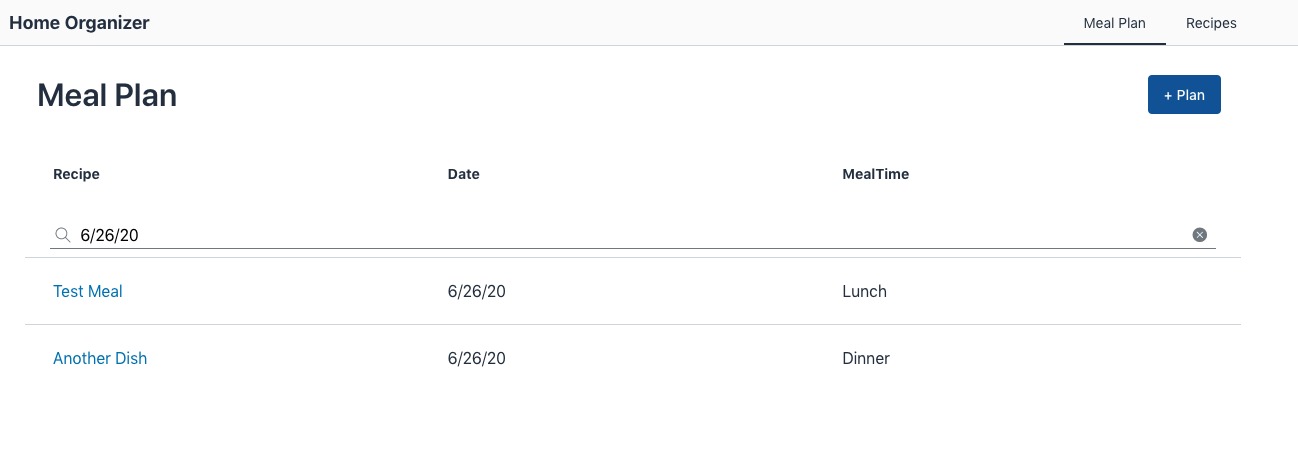Click the magnifying glass search icon
1298x475 pixels.
pyautogui.click(x=62, y=235)
